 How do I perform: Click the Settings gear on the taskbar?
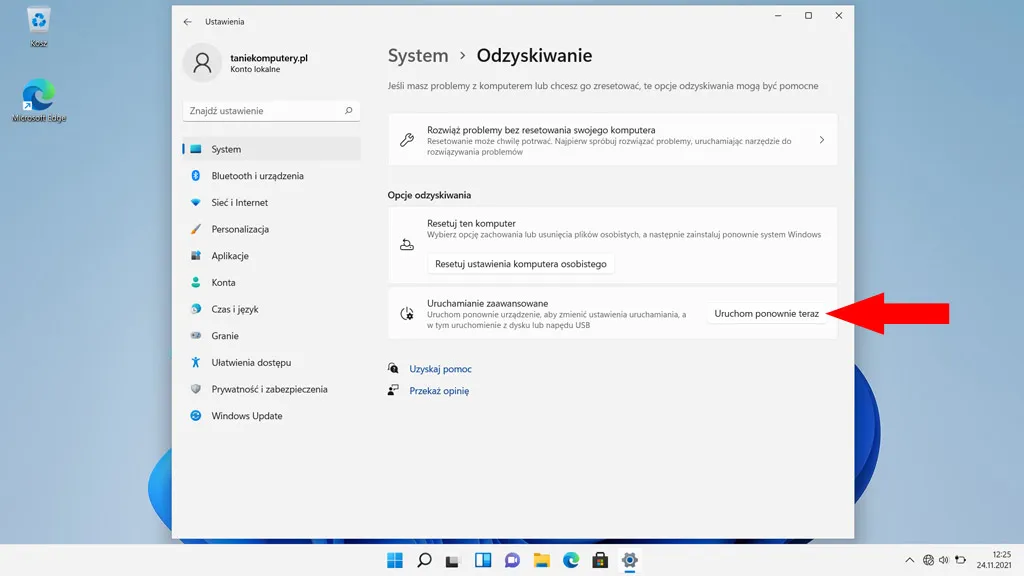tap(630, 560)
